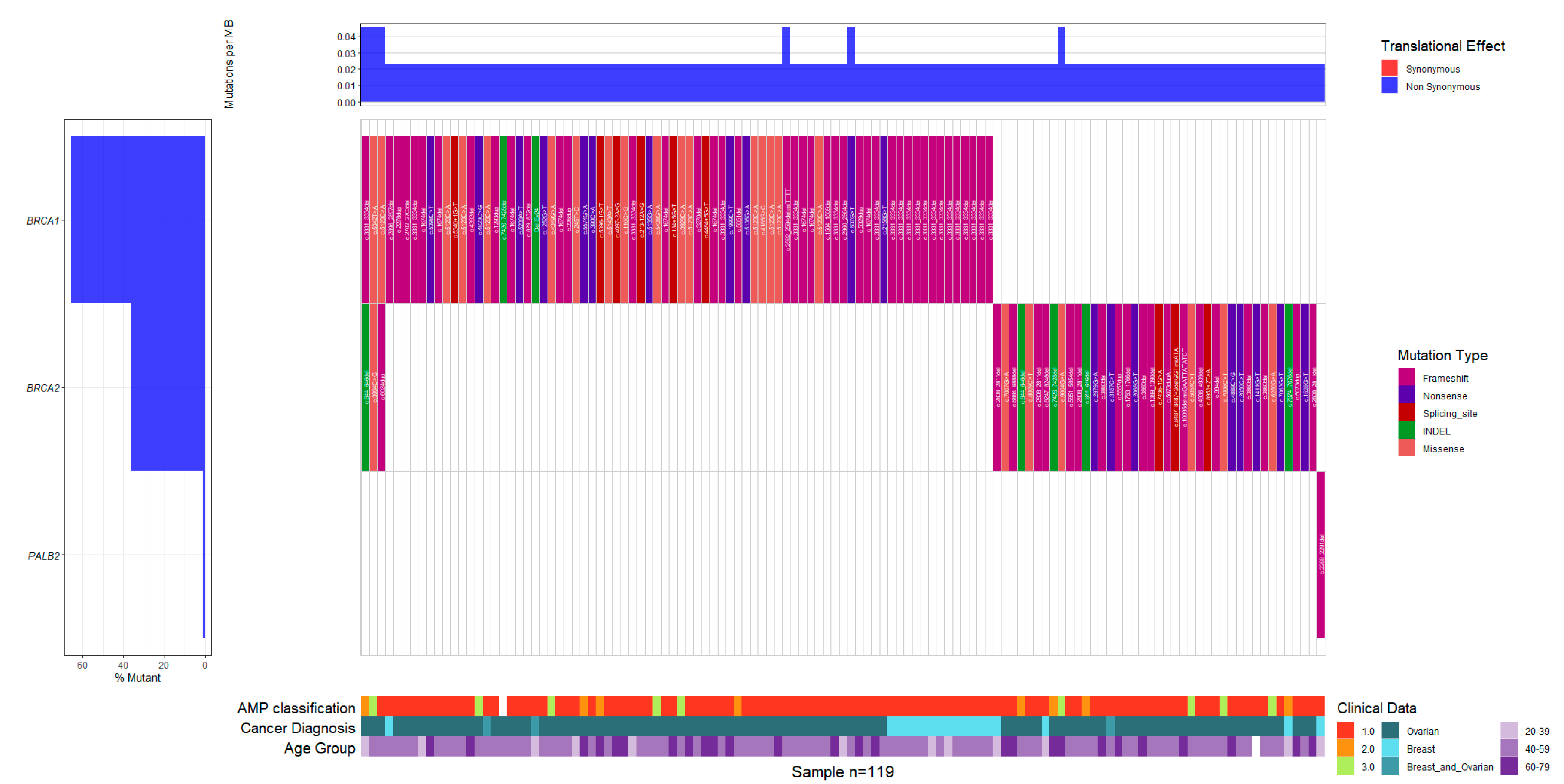Select the Nonsense legend color box
1564x784 pixels.
[1406, 395]
